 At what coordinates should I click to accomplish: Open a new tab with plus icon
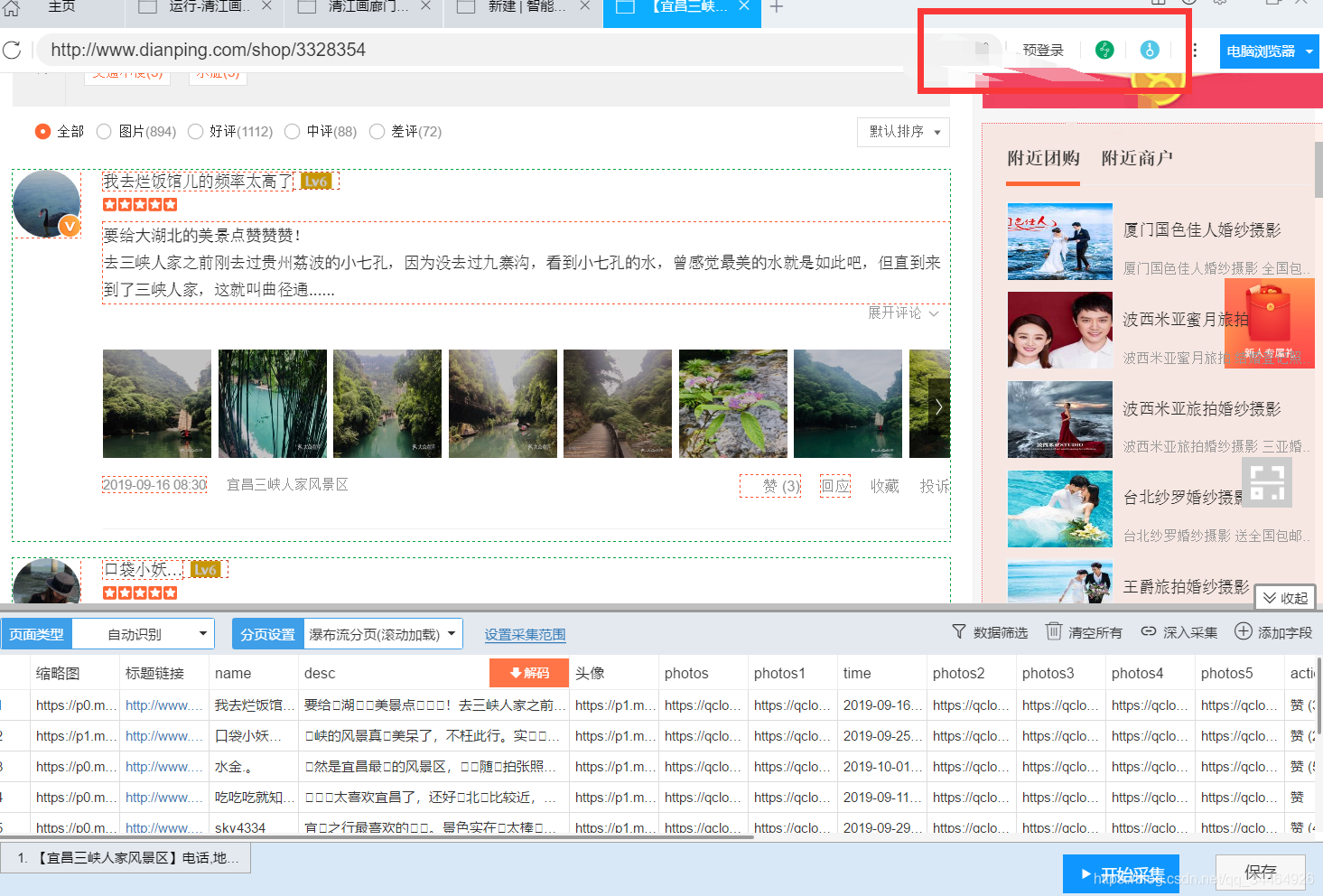point(777,7)
